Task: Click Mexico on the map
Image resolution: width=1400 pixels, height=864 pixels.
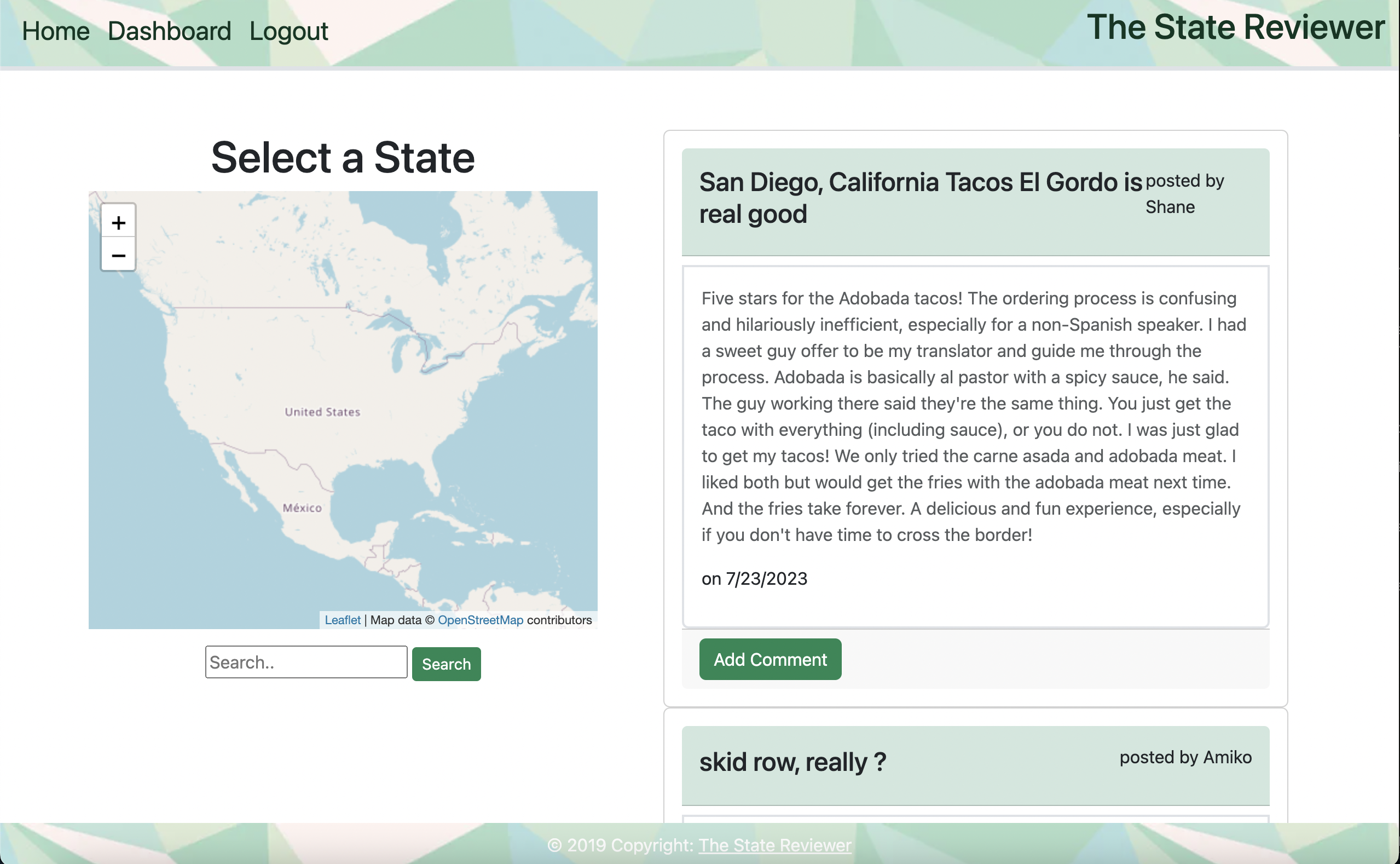Action: point(303,508)
